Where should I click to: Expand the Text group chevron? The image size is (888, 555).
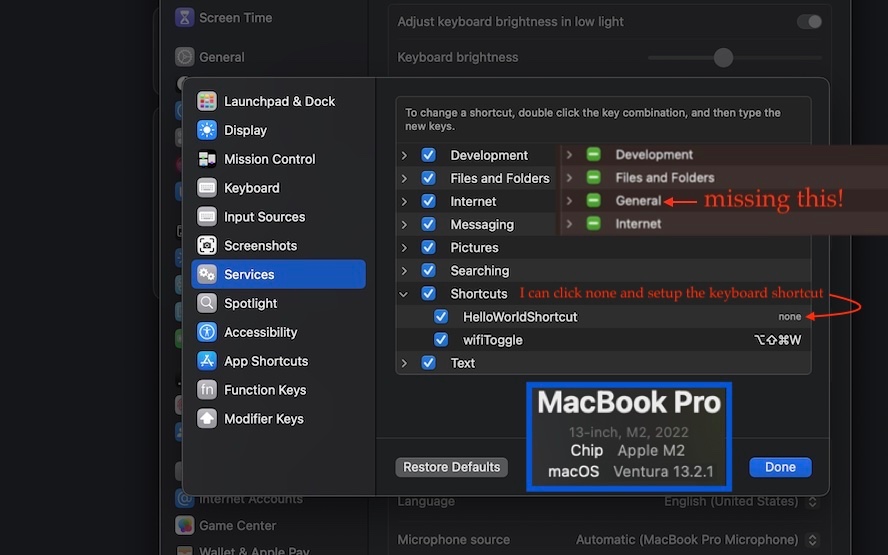tap(404, 363)
